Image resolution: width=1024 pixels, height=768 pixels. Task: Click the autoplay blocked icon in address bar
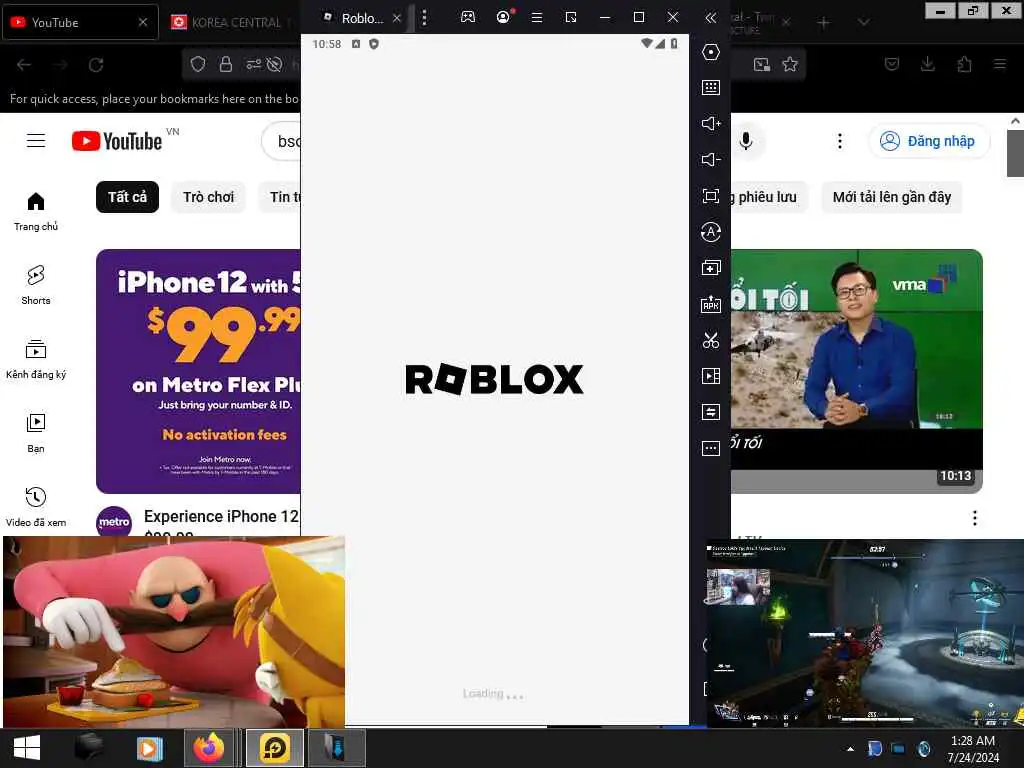[275, 64]
